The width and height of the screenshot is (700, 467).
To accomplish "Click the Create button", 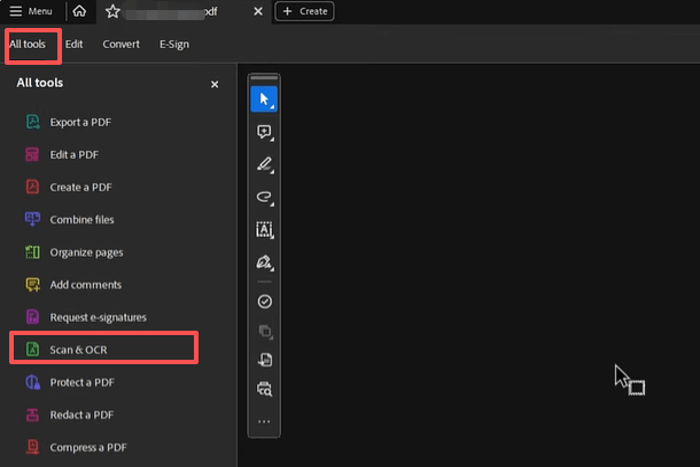I will pyautogui.click(x=305, y=11).
